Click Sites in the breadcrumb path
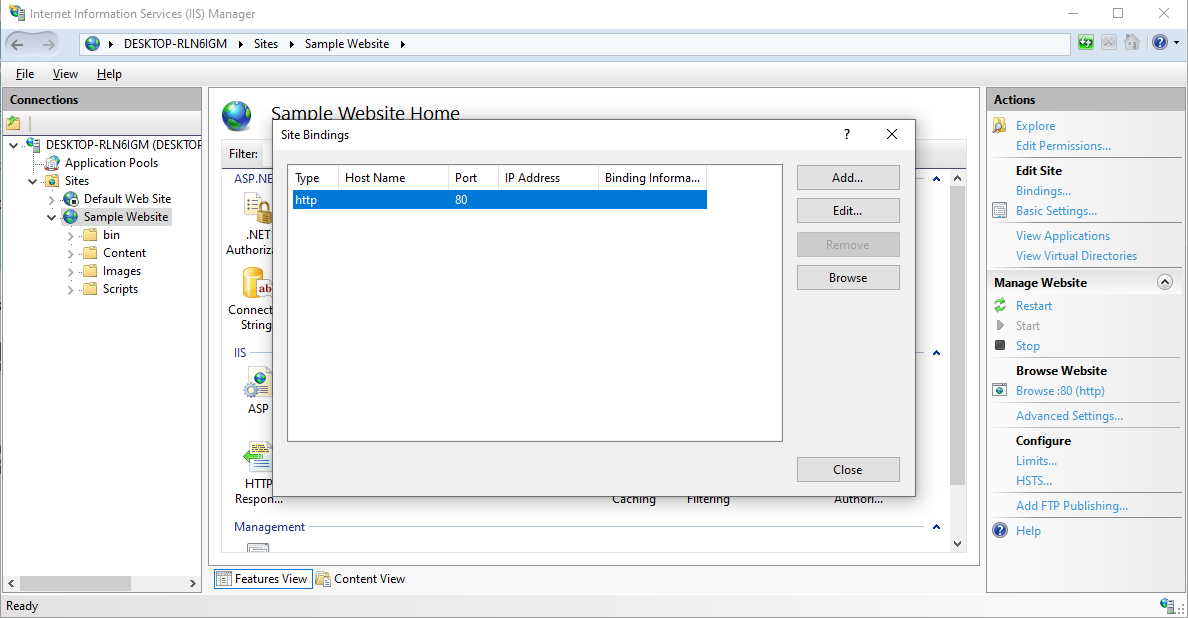Image resolution: width=1188 pixels, height=618 pixels. click(x=265, y=44)
